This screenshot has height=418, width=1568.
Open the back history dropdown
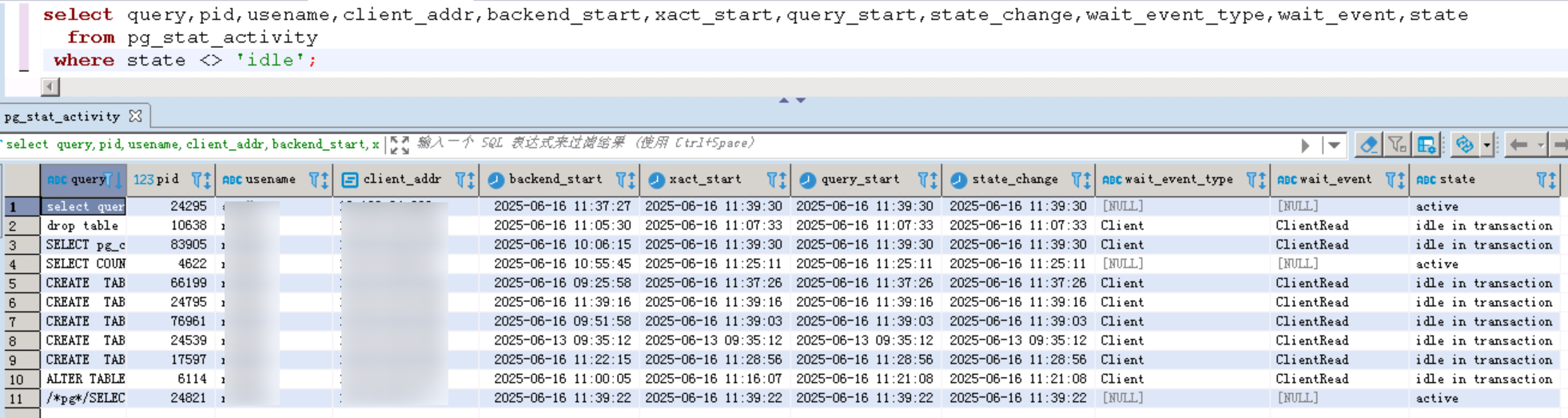1540,145
